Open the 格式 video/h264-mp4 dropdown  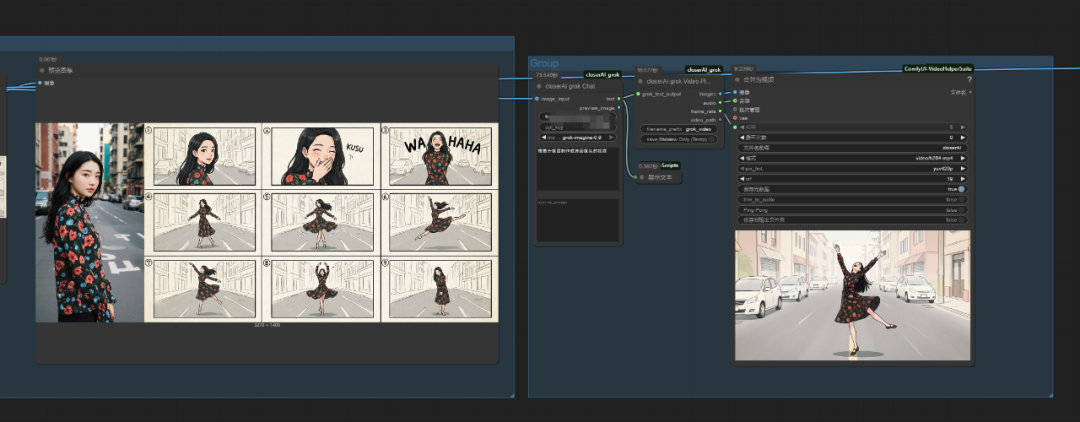point(852,158)
